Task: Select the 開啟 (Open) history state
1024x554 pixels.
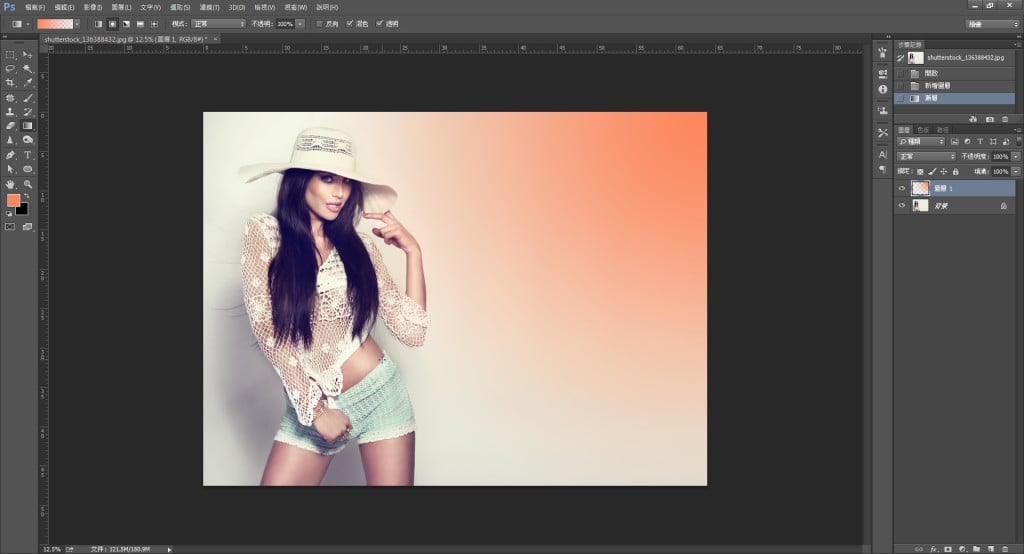Action: (932, 73)
